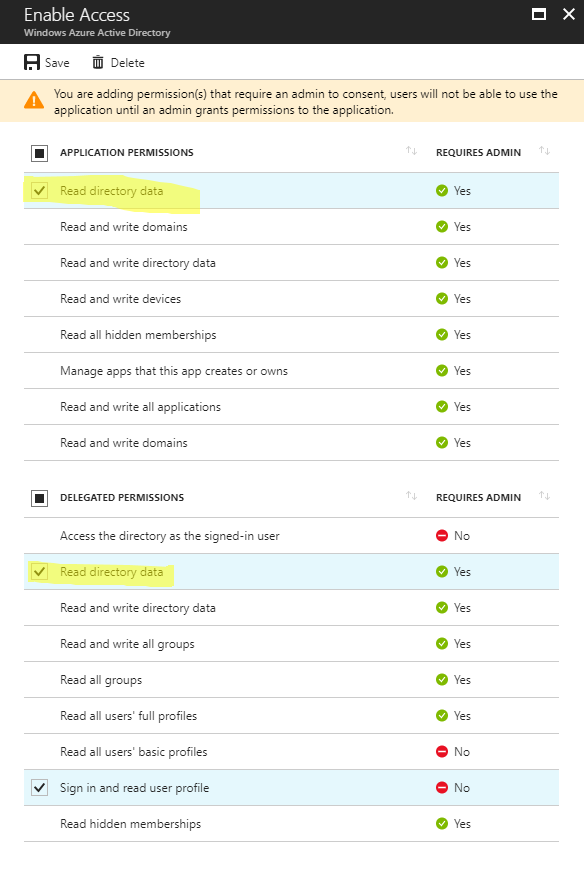
Task: Select Read and write all groups row
Action: pyautogui.click(x=291, y=644)
